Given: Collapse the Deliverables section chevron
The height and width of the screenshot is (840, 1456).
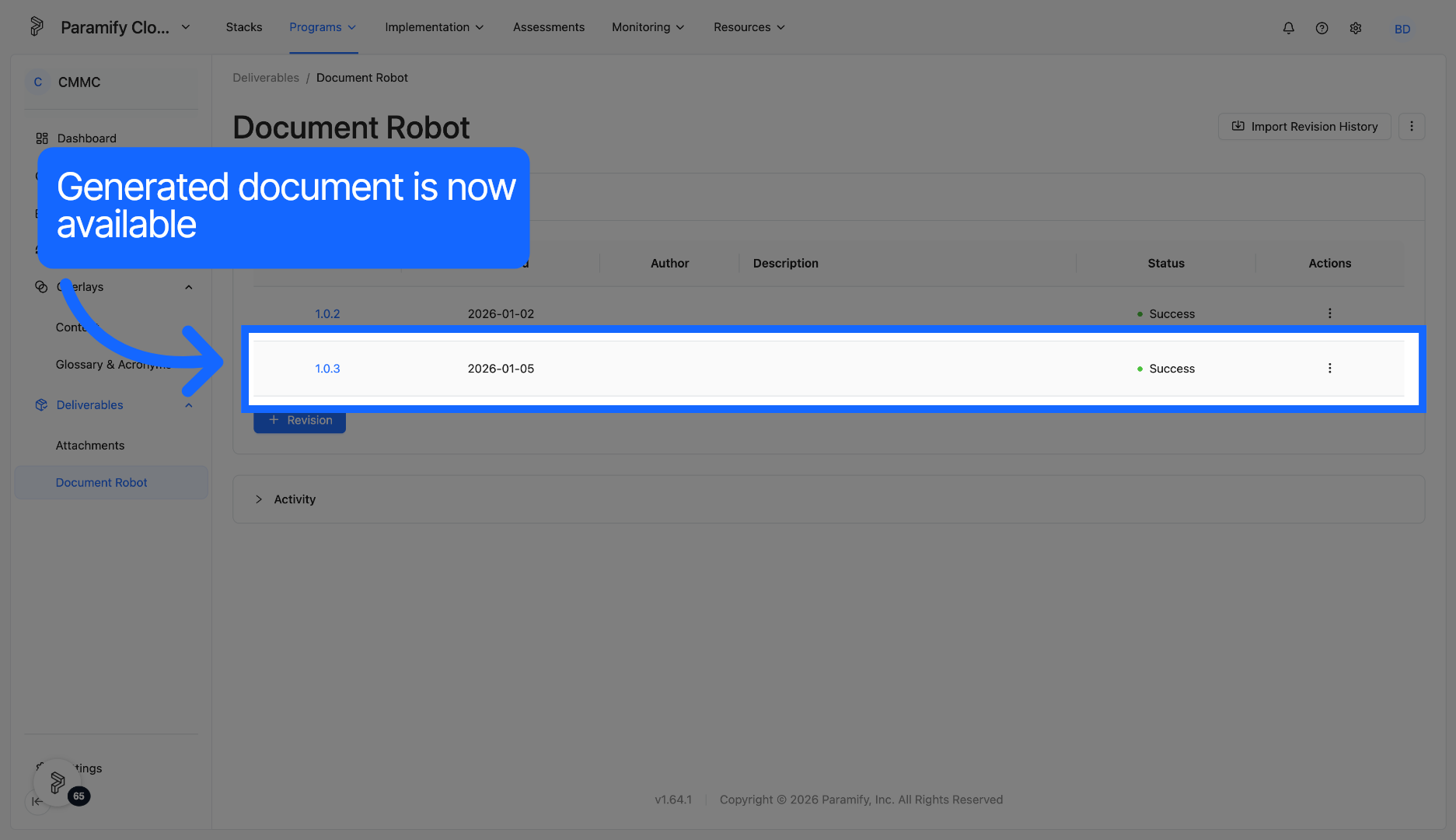Looking at the screenshot, I should [188, 405].
